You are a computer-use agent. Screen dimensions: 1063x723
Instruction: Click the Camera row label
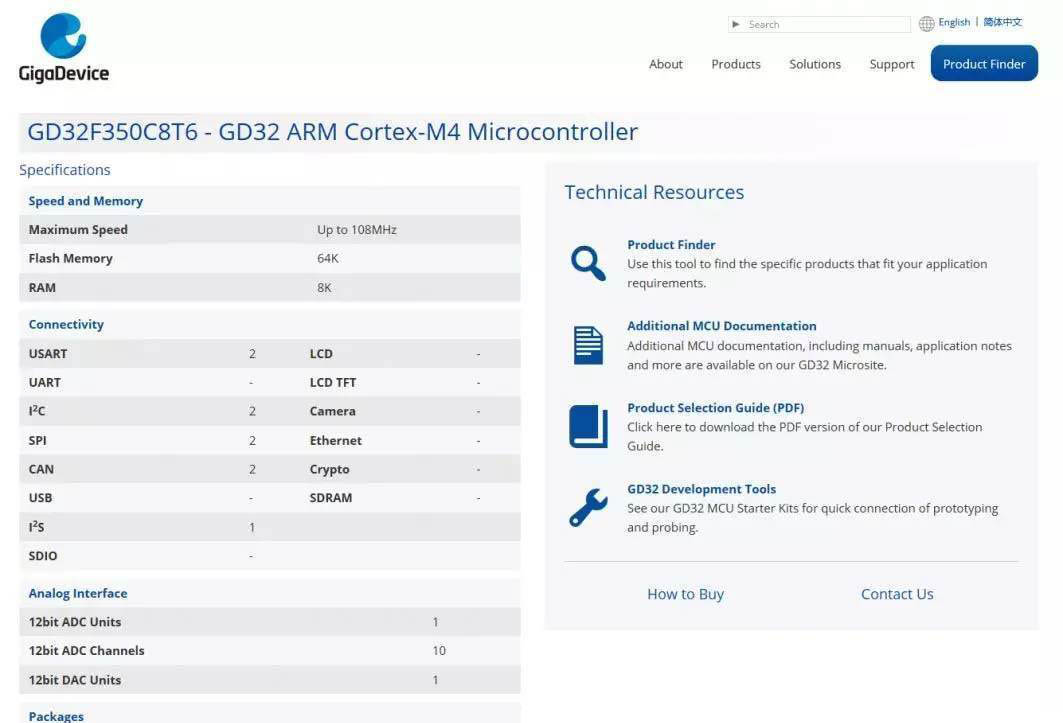[x=332, y=411]
